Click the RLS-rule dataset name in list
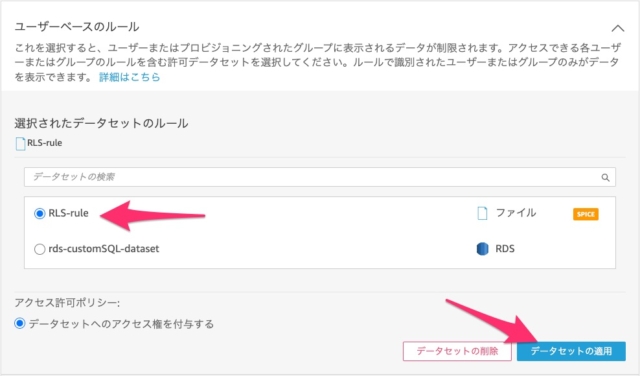The width and height of the screenshot is (640, 376). pyautogui.click(x=68, y=213)
